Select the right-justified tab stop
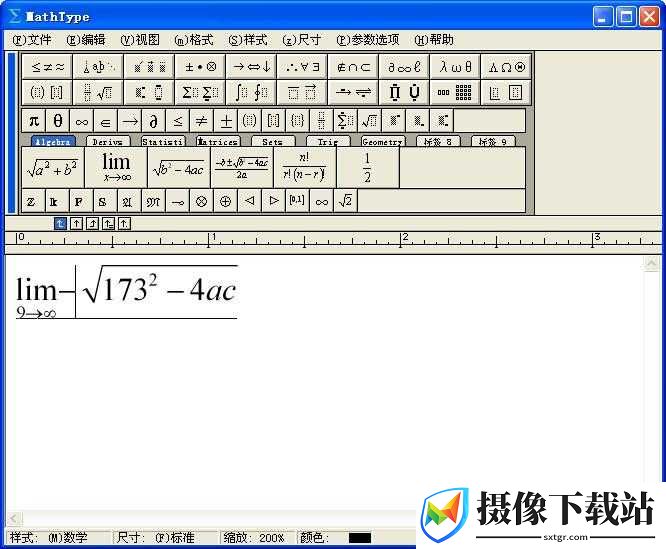 93,223
